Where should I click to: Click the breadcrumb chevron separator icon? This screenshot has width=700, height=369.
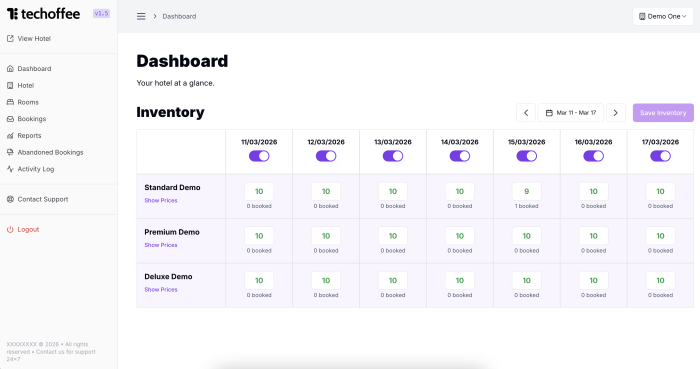coord(155,17)
